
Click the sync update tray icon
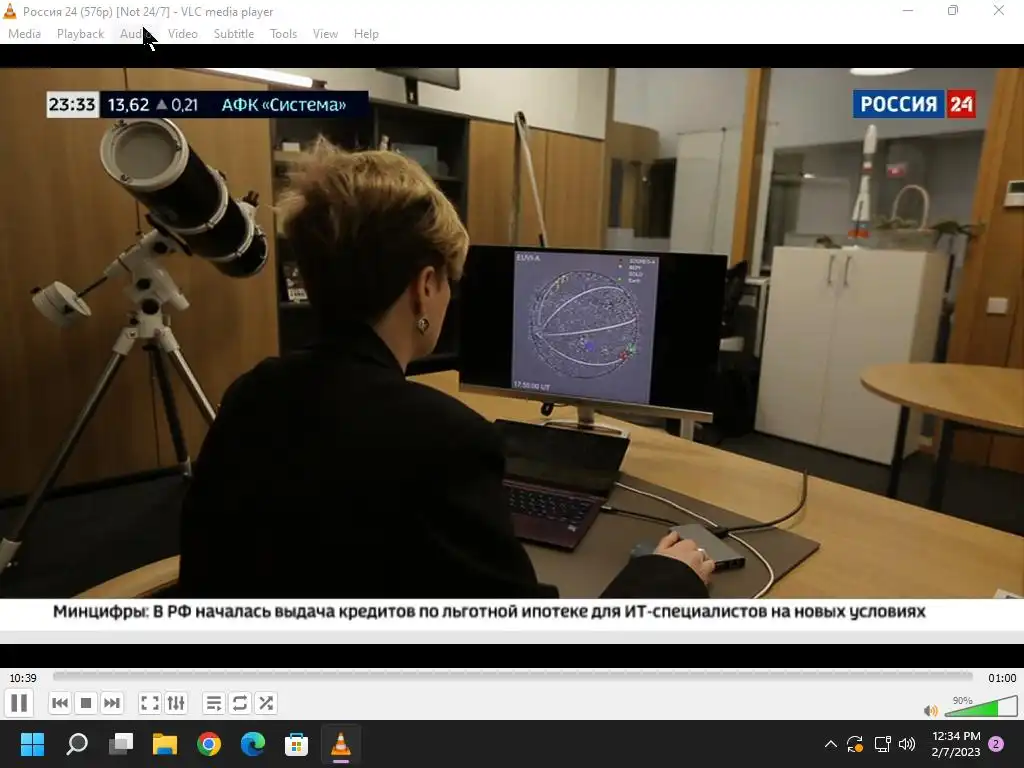pyautogui.click(x=855, y=744)
